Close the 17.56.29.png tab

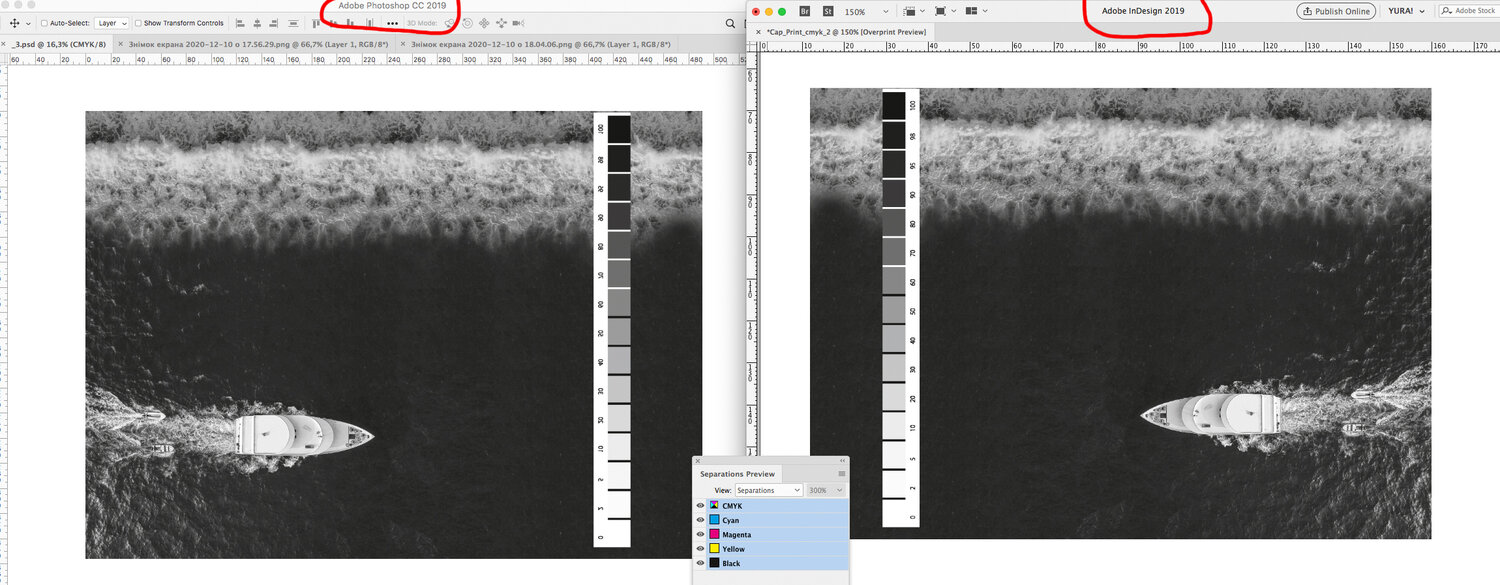tap(120, 44)
